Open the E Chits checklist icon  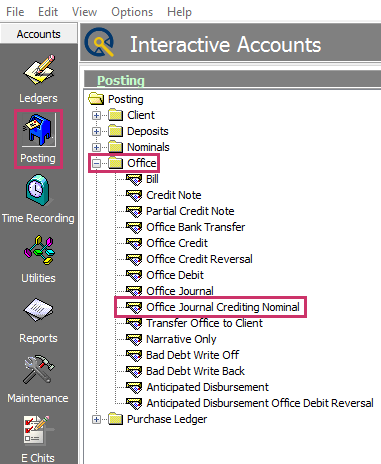coord(37,430)
